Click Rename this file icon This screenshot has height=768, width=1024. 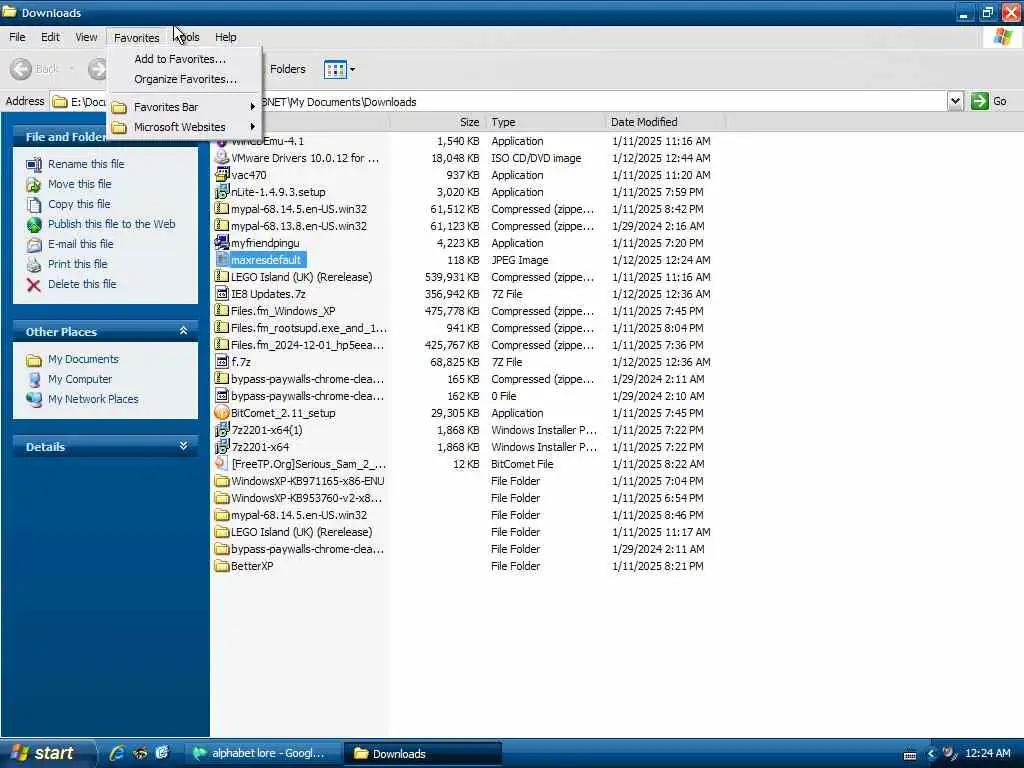[x=34, y=165]
